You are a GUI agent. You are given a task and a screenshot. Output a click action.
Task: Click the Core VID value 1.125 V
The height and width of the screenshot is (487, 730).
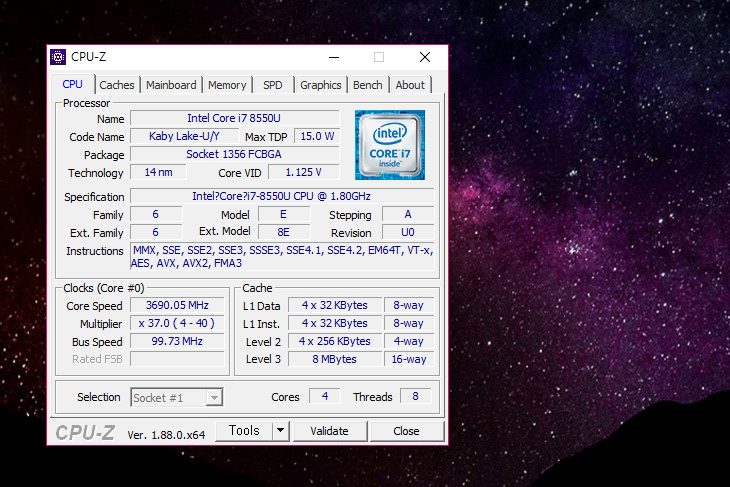[304, 172]
